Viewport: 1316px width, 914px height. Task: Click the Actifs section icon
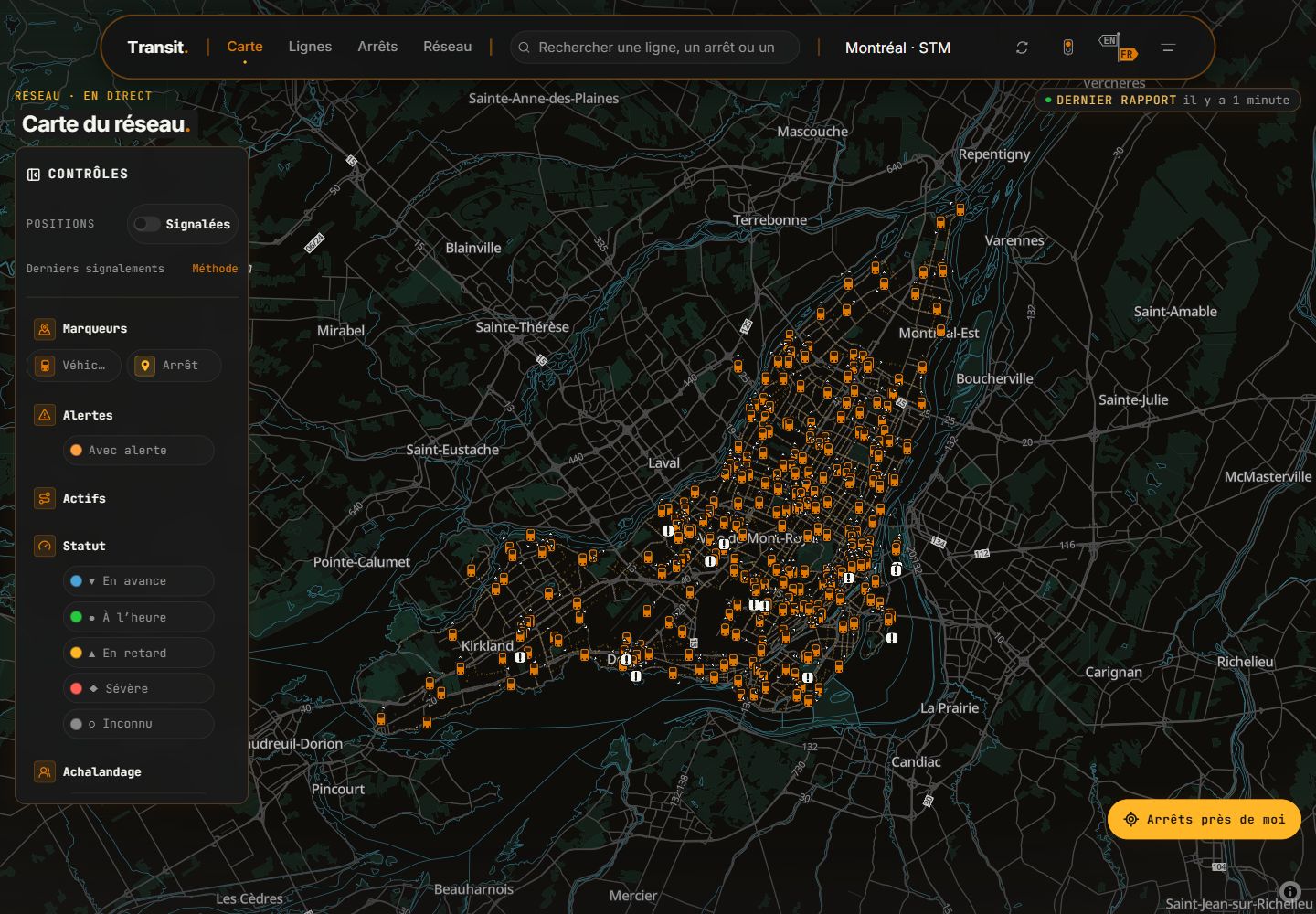(44, 498)
